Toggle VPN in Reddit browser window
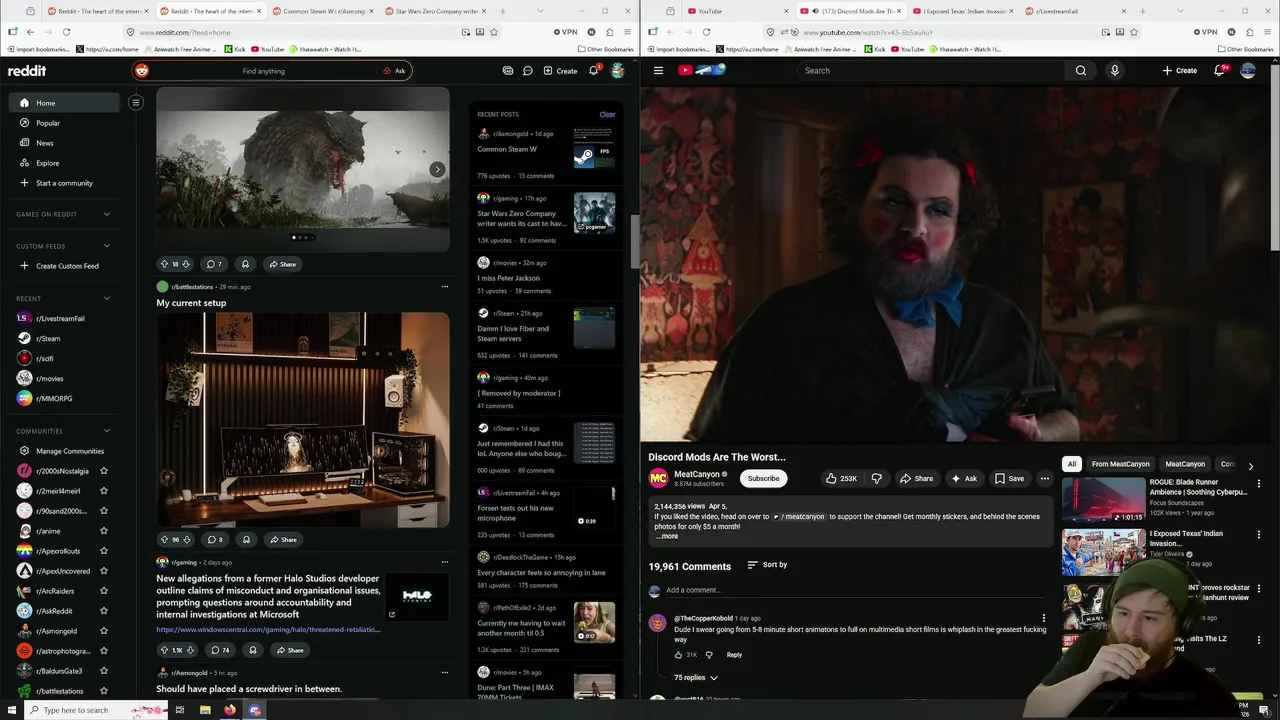 point(565,32)
